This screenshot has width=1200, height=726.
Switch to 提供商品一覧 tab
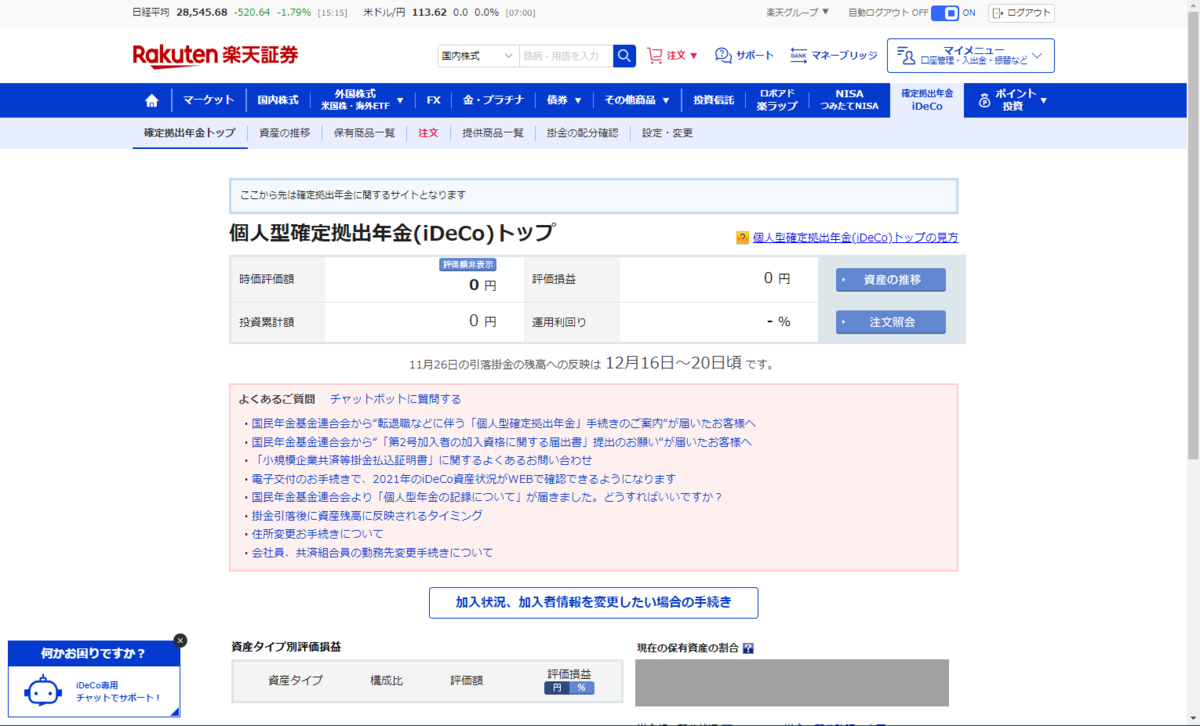(493, 133)
